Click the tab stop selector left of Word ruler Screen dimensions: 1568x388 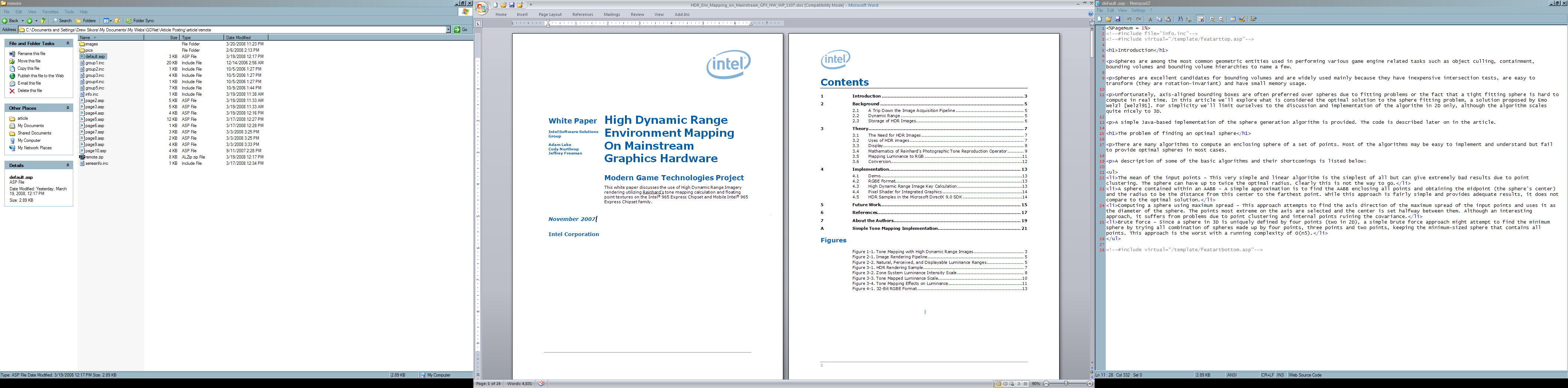(x=479, y=24)
